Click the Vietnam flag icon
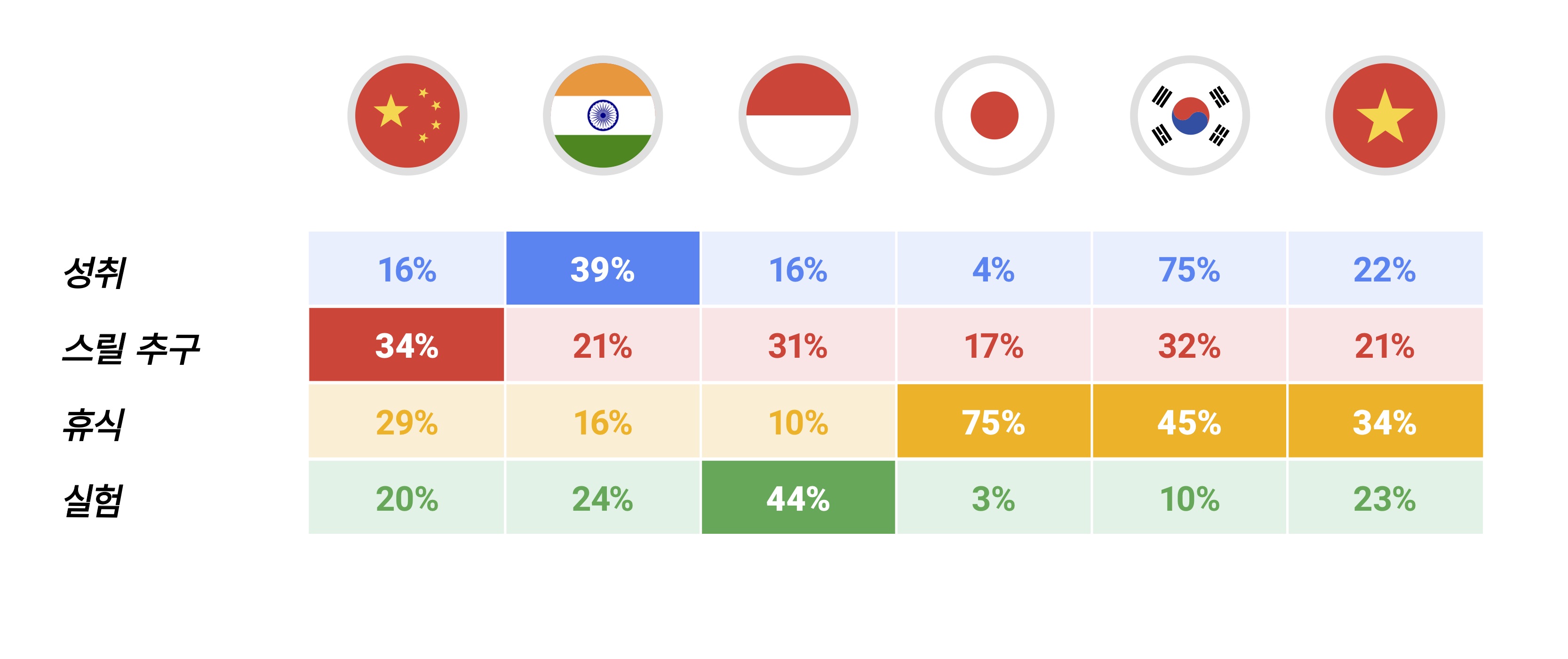This screenshot has height=659, width=1568. (x=1385, y=116)
